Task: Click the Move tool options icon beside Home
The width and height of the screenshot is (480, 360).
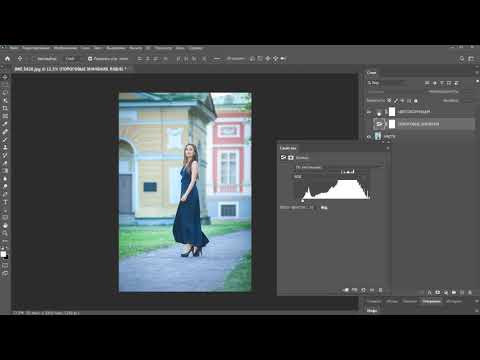Action: point(20,59)
